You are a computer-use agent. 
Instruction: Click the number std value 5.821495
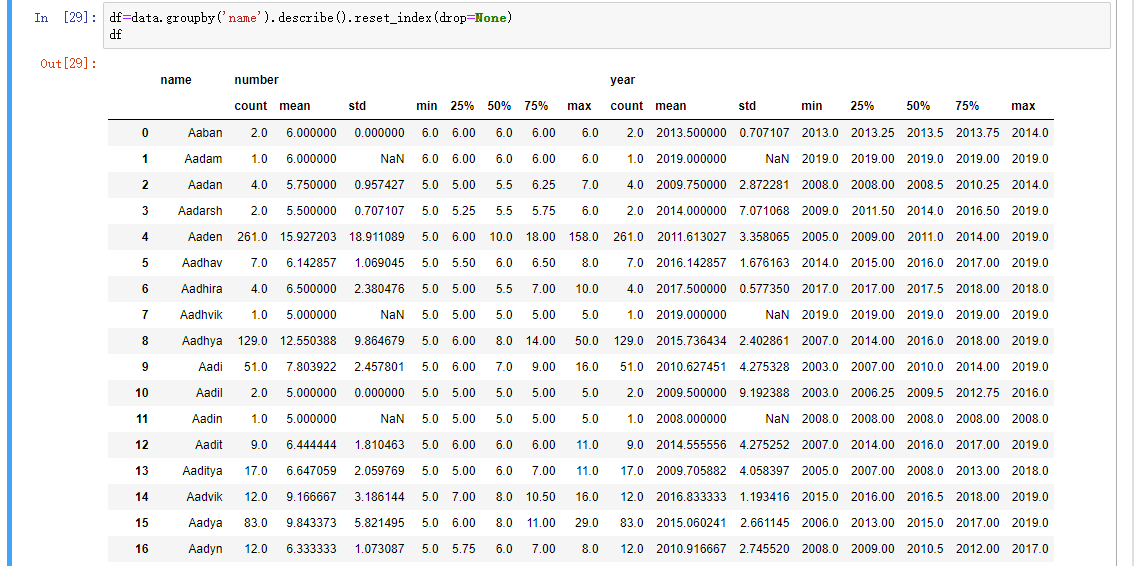pyautogui.click(x=380, y=523)
